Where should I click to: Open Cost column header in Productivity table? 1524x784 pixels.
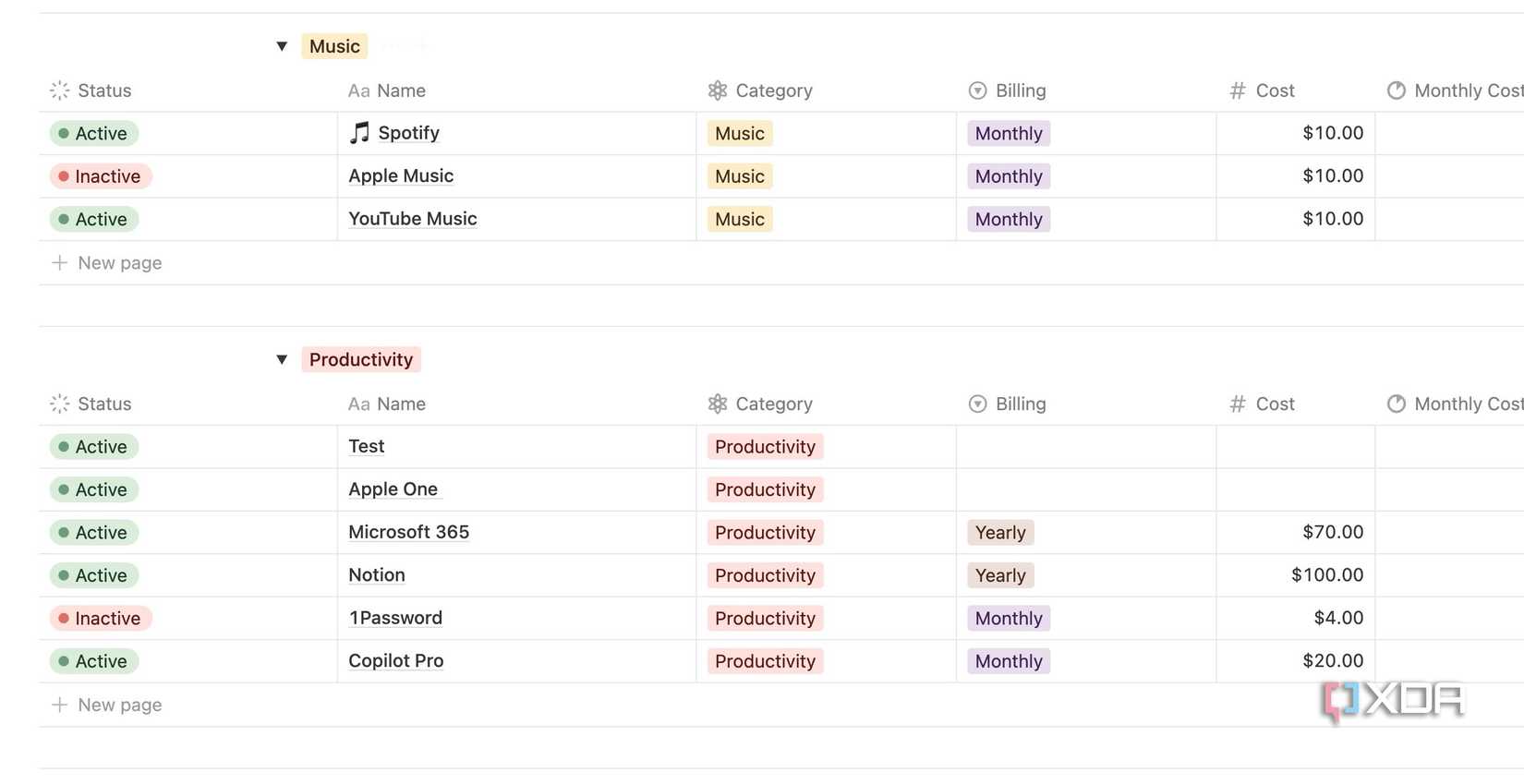point(1296,404)
